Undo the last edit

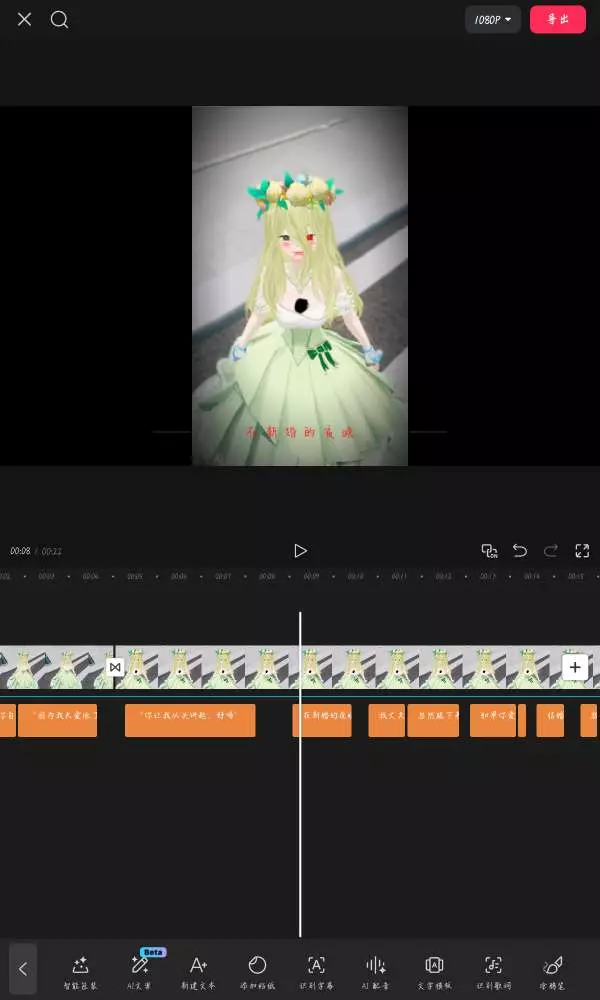tap(520, 551)
